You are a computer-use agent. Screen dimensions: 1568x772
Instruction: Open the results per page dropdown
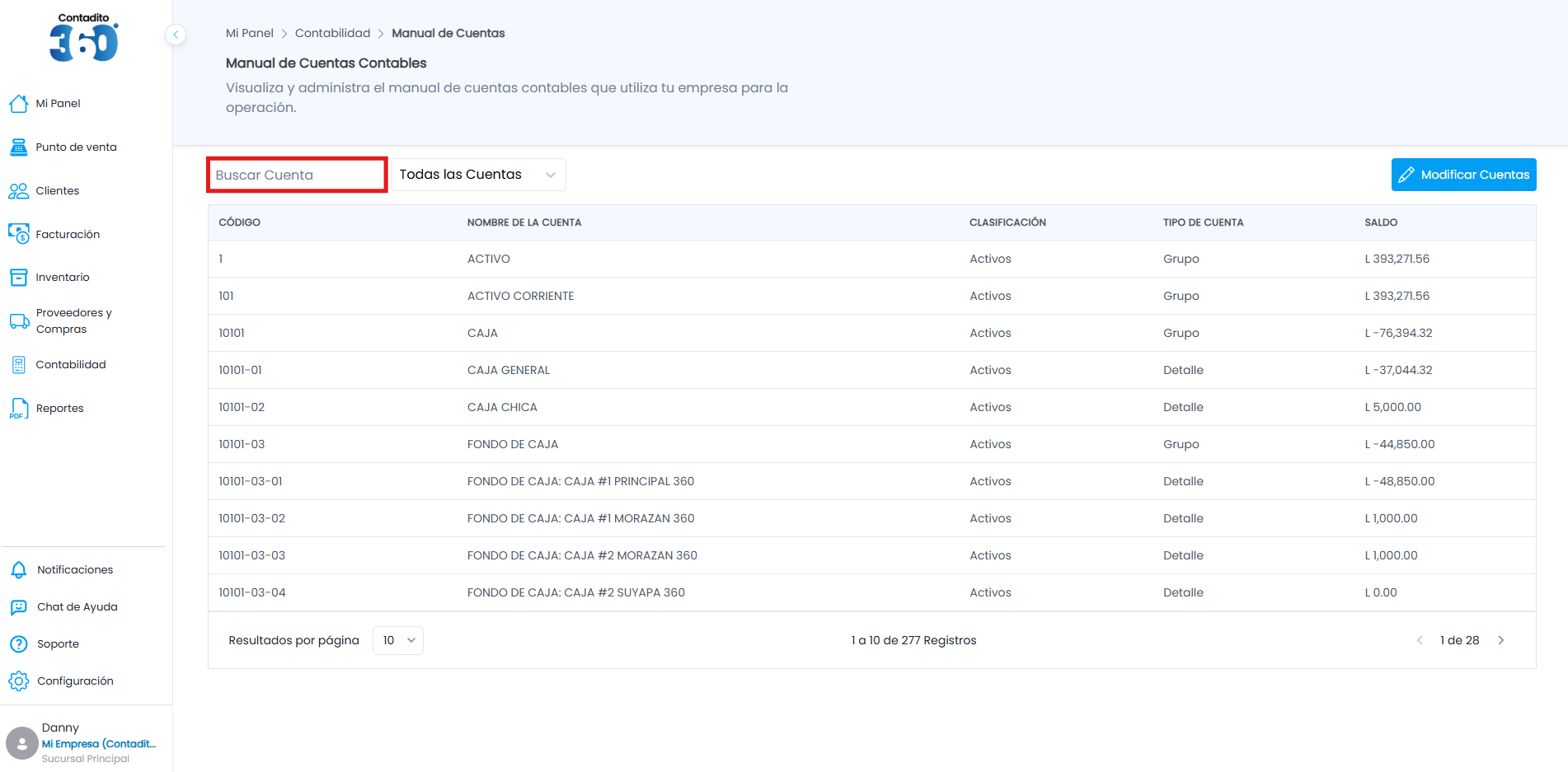click(398, 640)
